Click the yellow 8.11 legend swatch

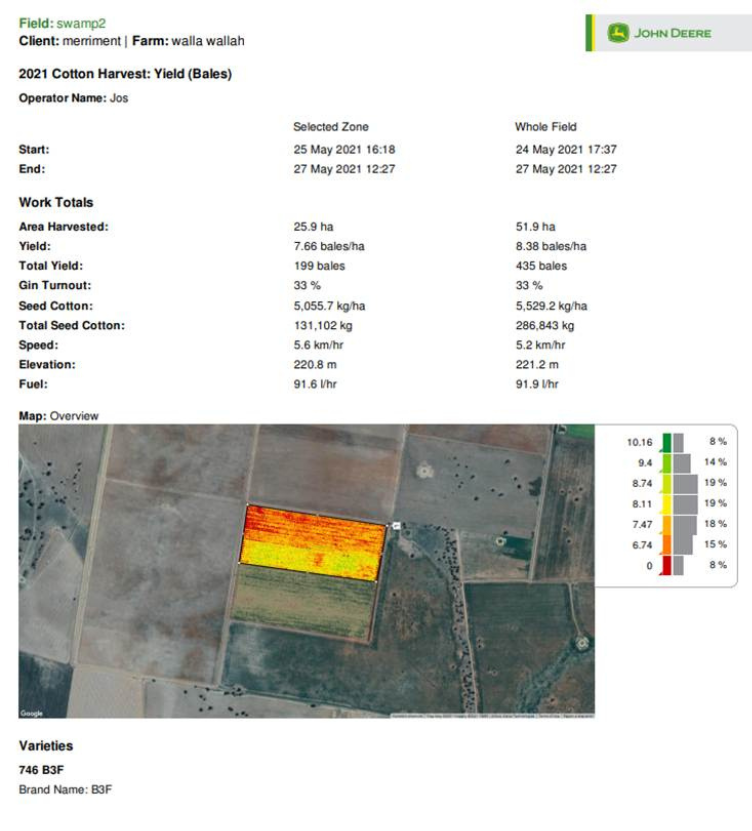(x=666, y=504)
